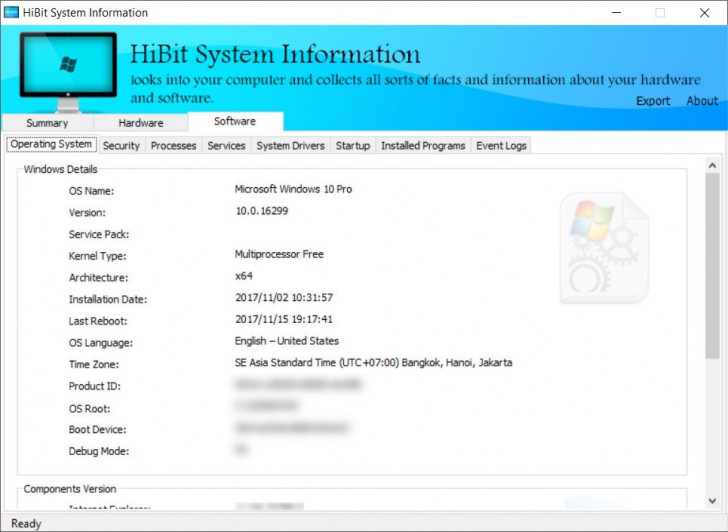Minimize the HiBit System Information window
Screen dimensions: 728x532
(x=617, y=13)
